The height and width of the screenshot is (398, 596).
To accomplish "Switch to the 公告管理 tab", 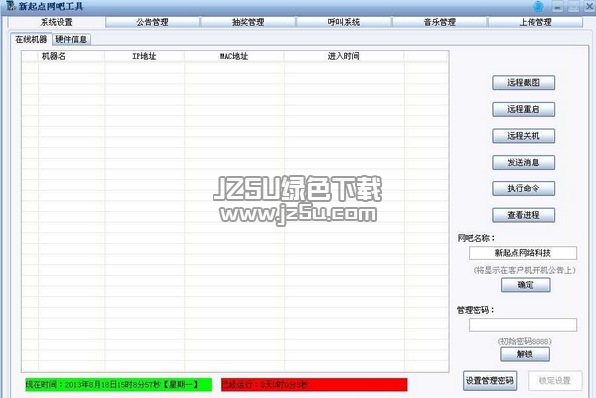I will coord(152,22).
